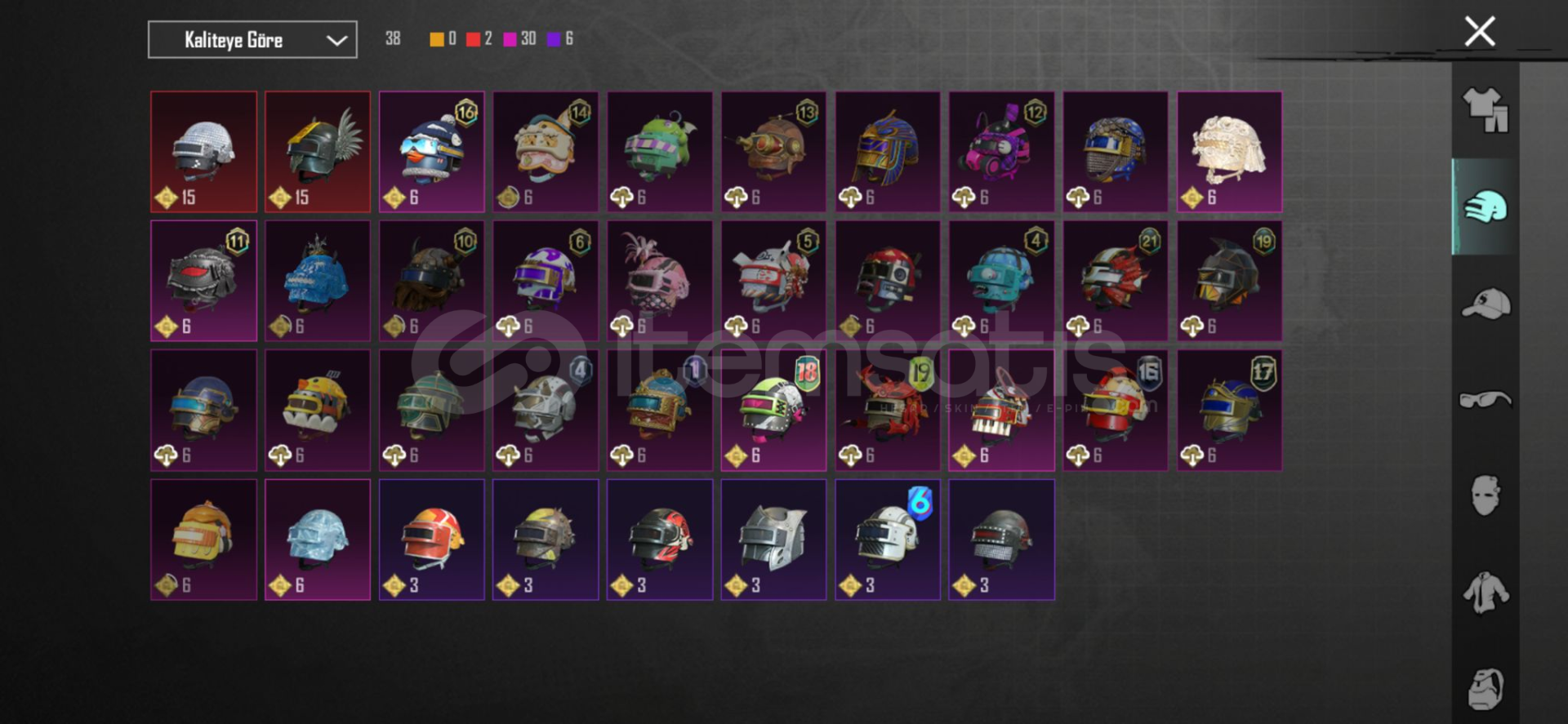The width and height of the screenshot is (1568, 724).
Task: Open the jacket category icon
Action: [x=1486, y=592]
